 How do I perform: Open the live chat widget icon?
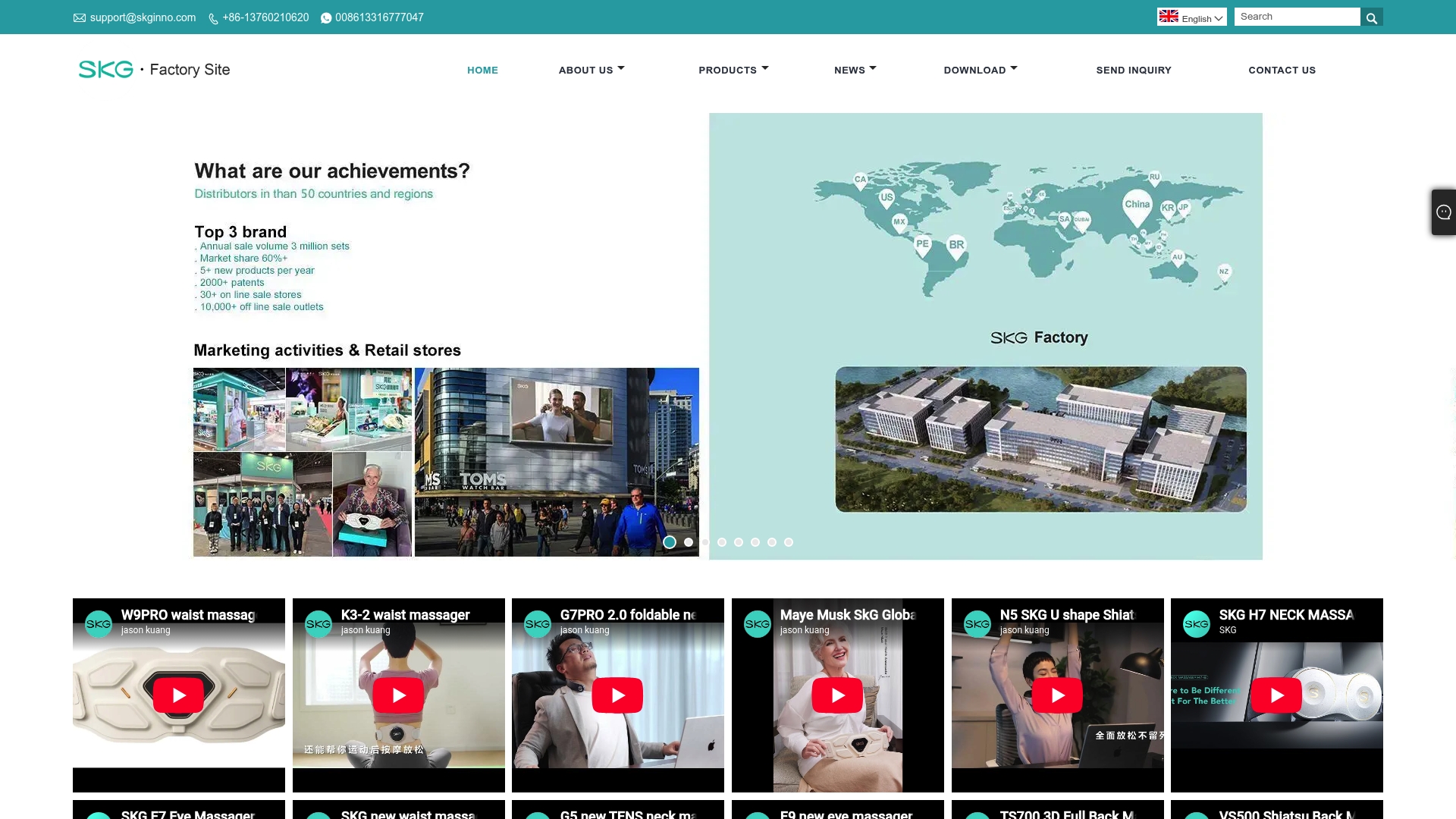tap(1444, 212)
